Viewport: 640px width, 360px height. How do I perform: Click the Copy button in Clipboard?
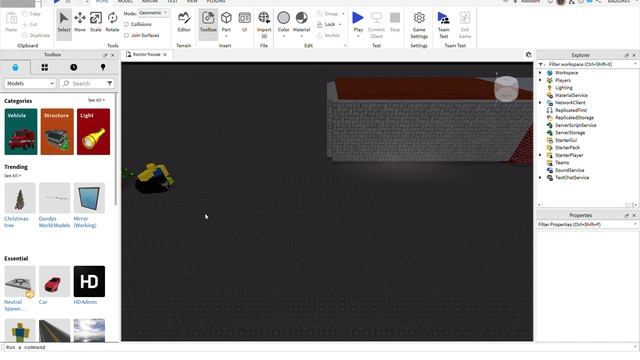(32, 13)
